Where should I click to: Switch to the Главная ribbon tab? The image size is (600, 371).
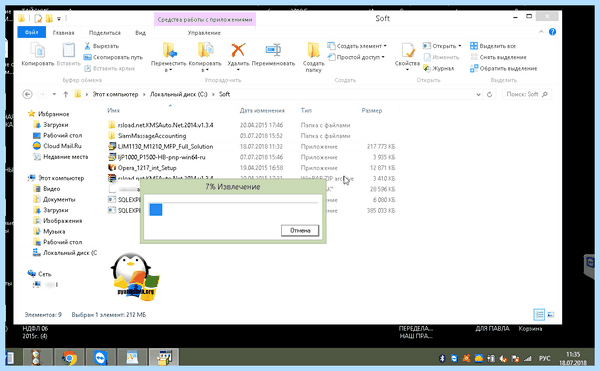pyautogui.click(x=64, y=33)
